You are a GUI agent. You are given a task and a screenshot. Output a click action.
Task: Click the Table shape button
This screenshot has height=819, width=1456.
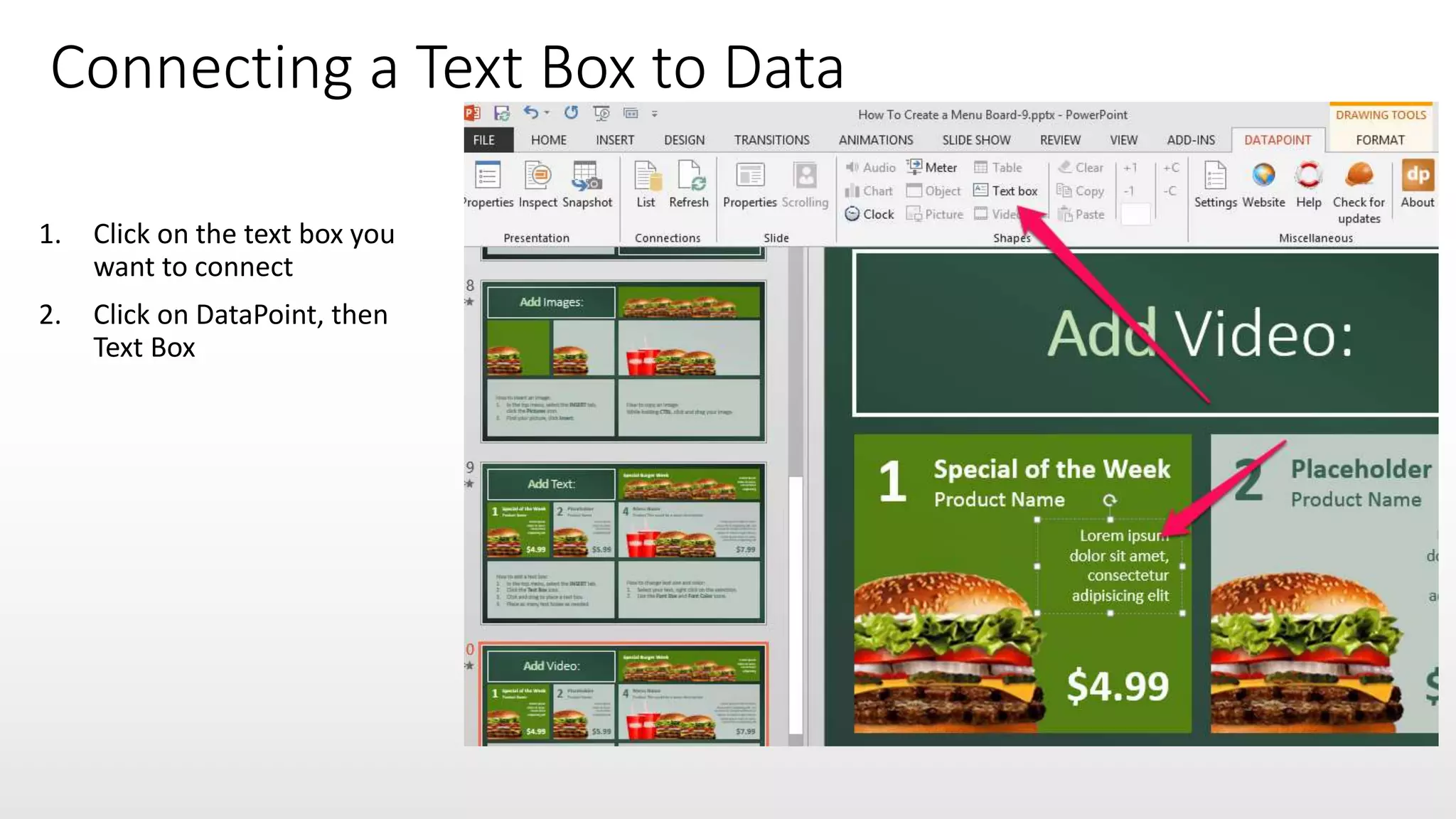pyautogui.click(x=998, y=167)
